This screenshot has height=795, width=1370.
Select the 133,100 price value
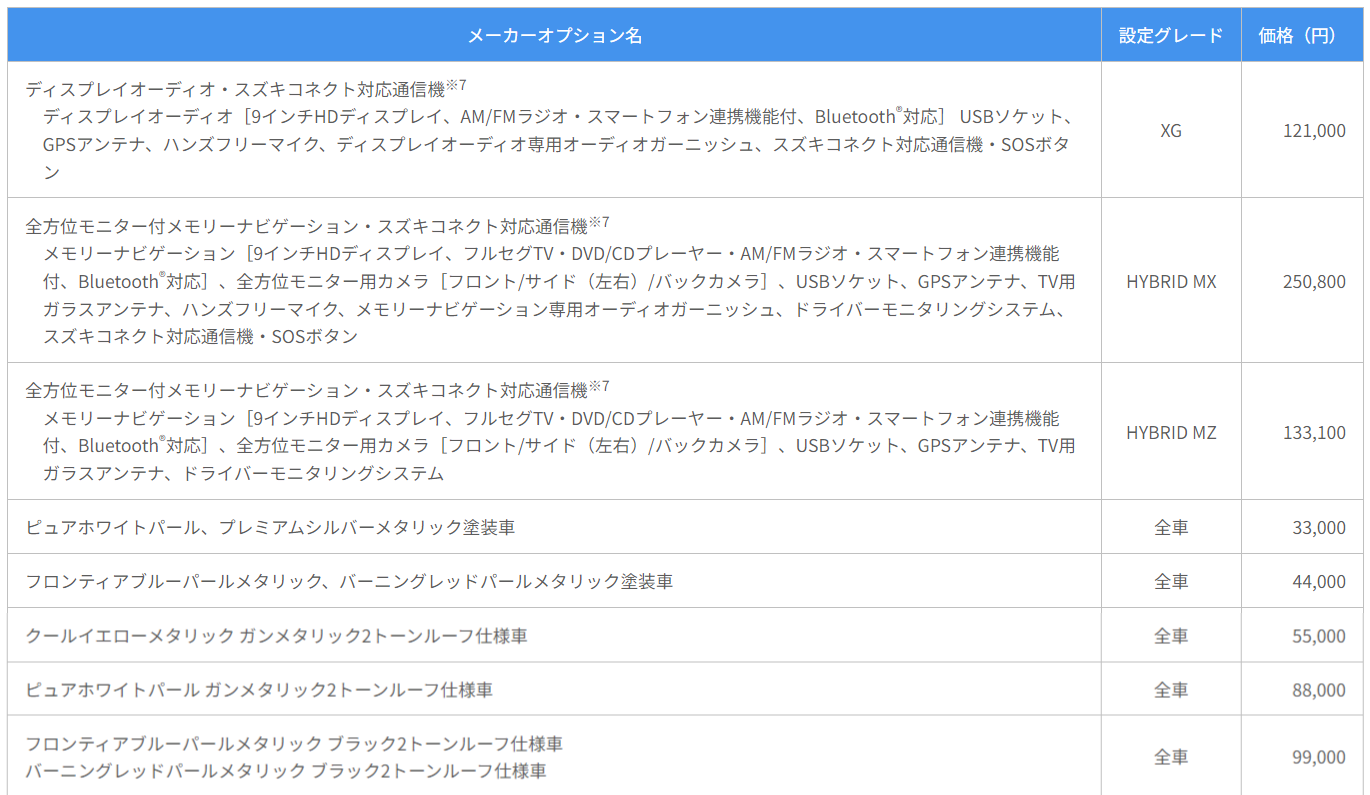tap(1314, 433)
